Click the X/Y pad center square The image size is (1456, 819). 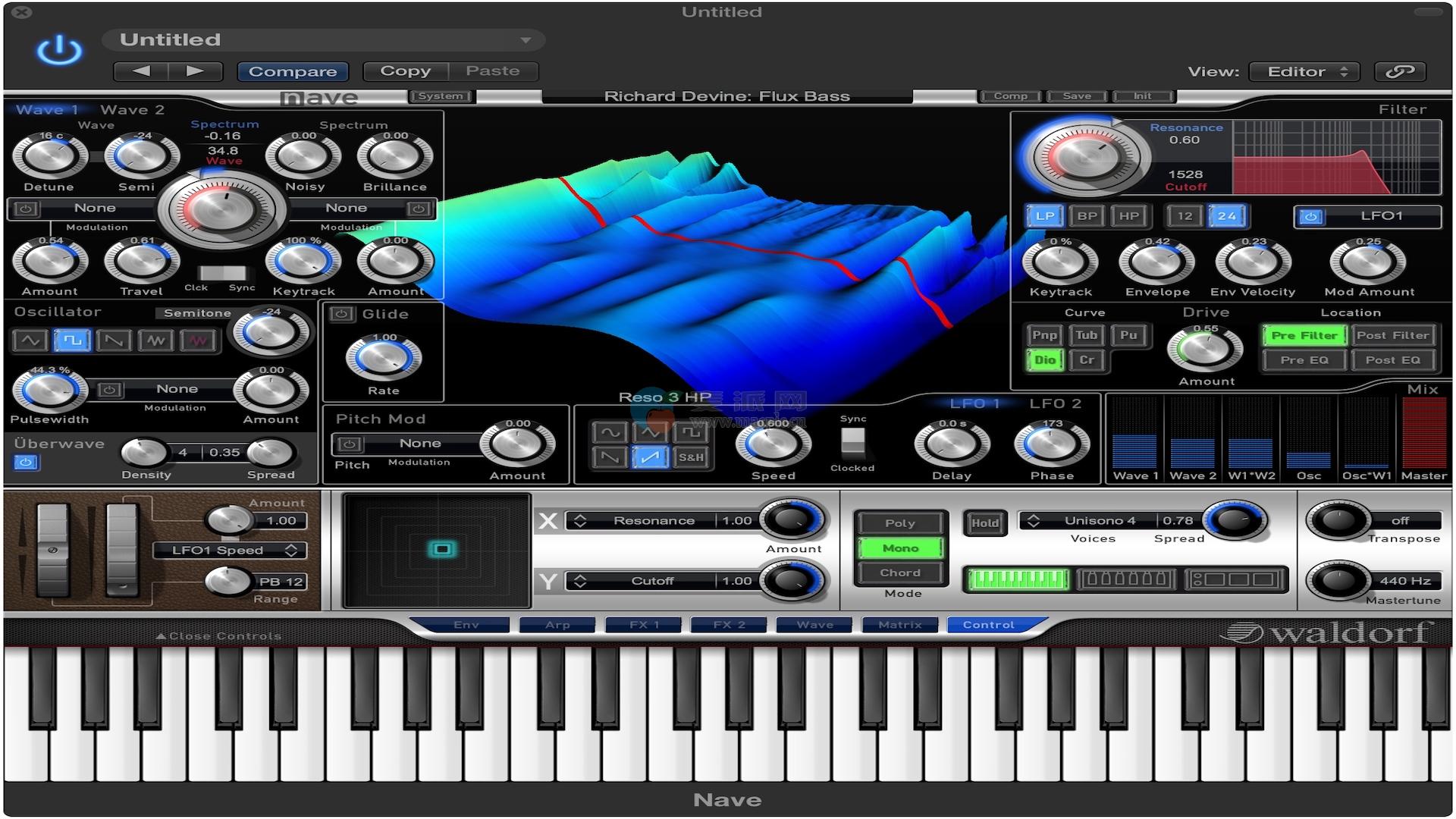point(442,549)
